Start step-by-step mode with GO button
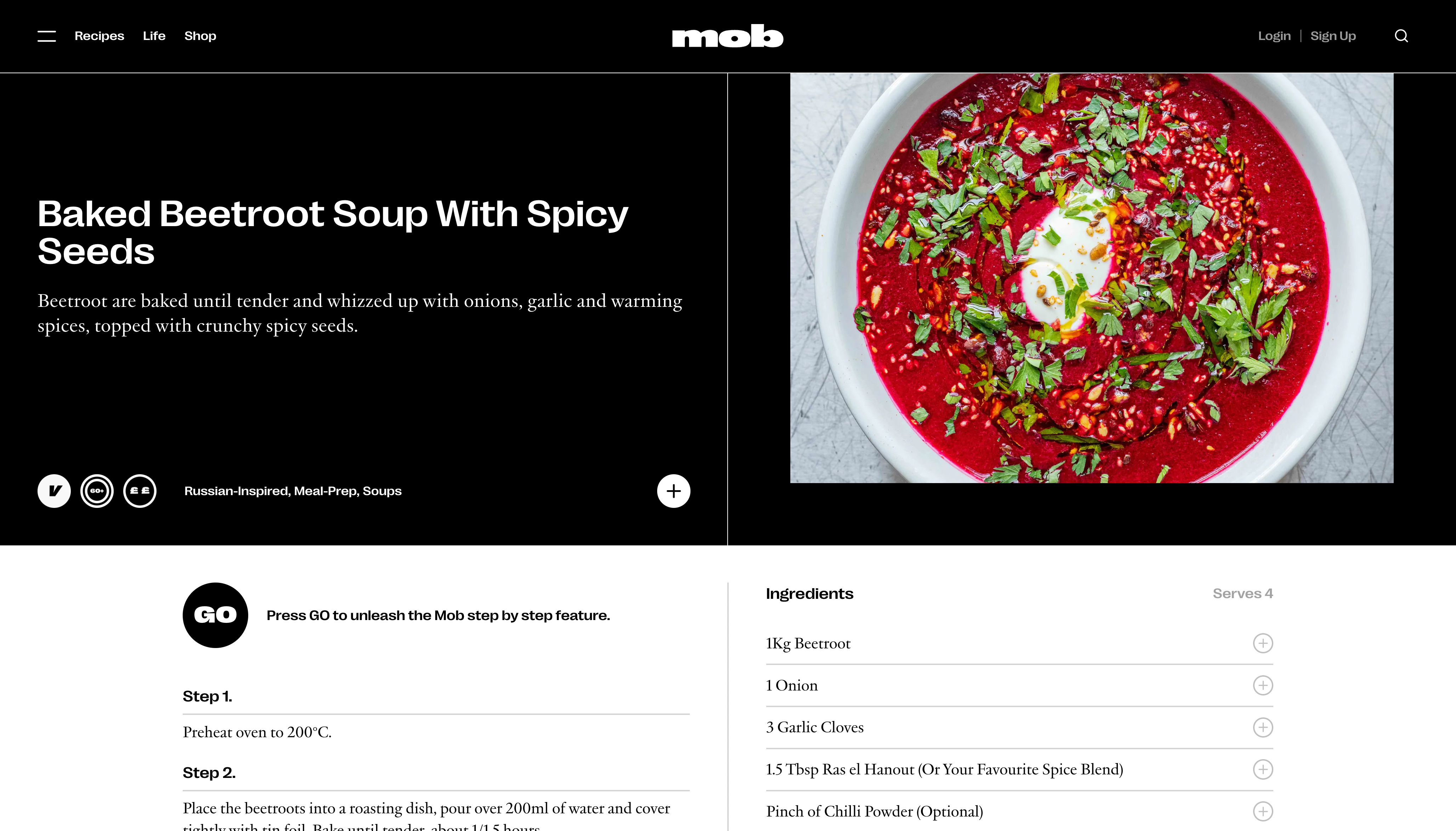Image resolution: width=1456 pixels, height=831 pixels. [215, 615]
